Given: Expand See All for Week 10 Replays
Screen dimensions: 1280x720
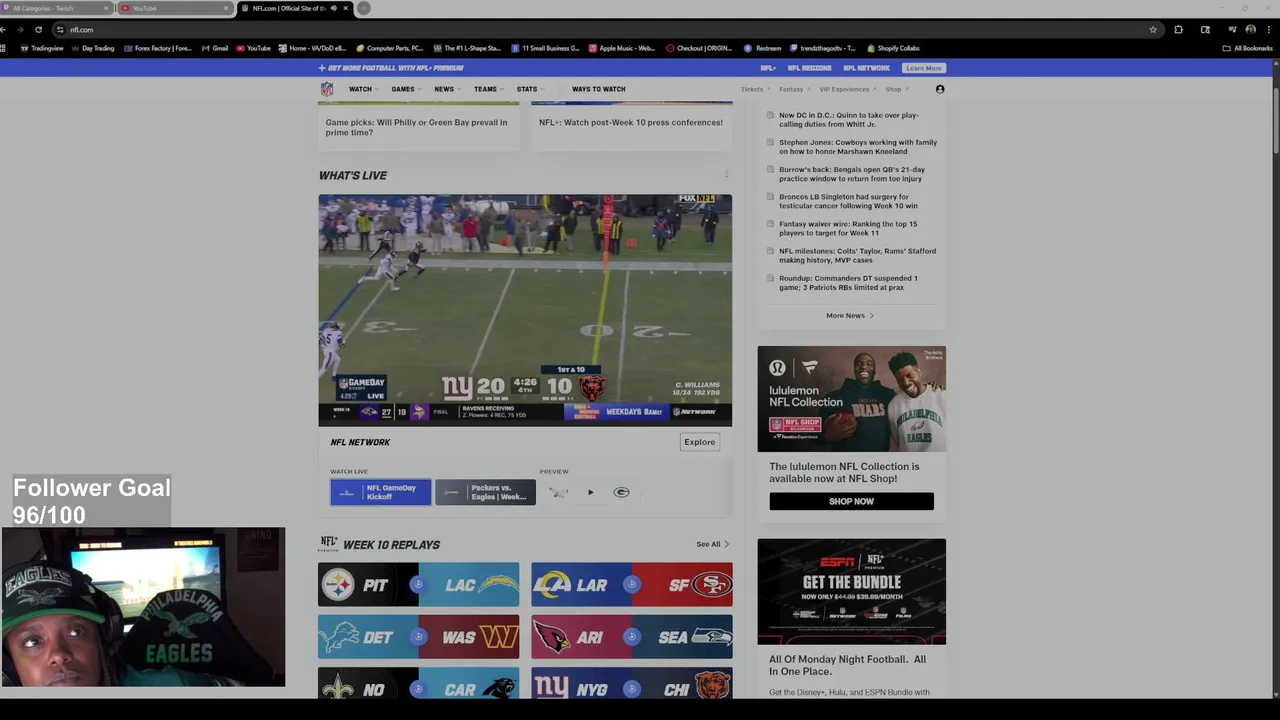Looking at the screenshot, I should click(x=712, y=544).
